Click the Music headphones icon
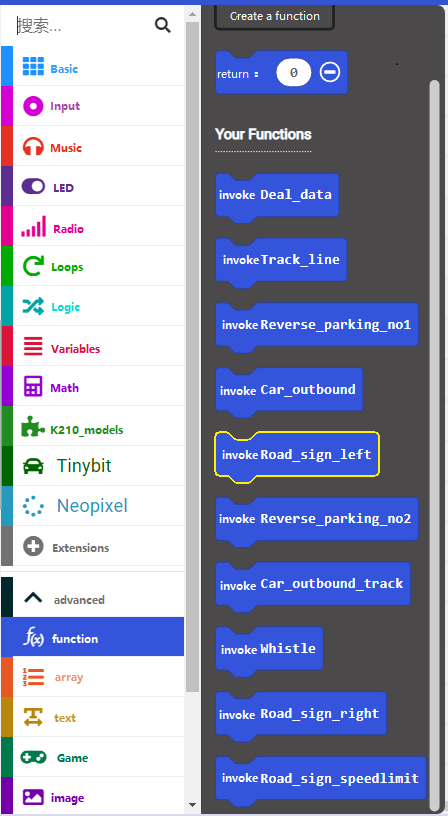 (x=33, y=147)
